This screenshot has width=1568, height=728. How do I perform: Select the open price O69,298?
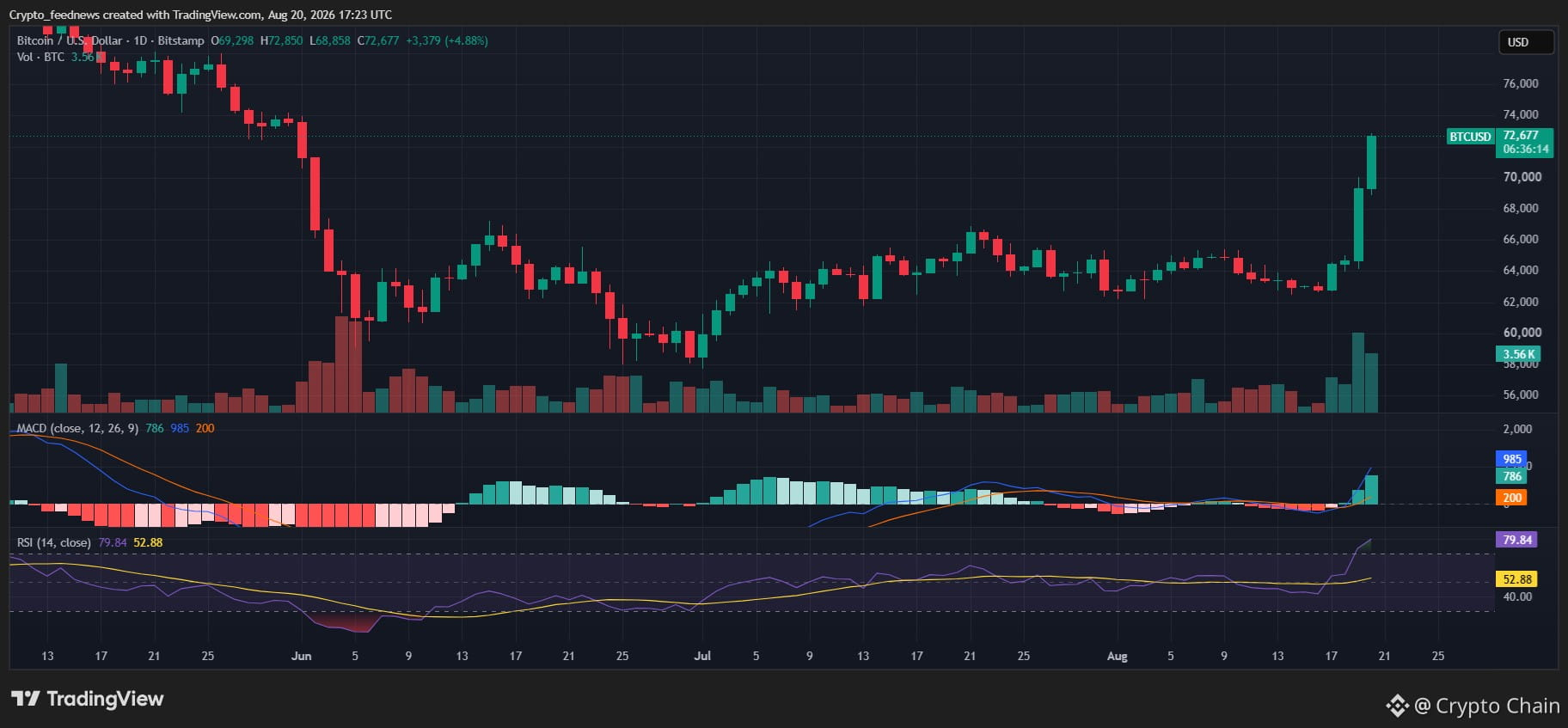tap(232, 40)
